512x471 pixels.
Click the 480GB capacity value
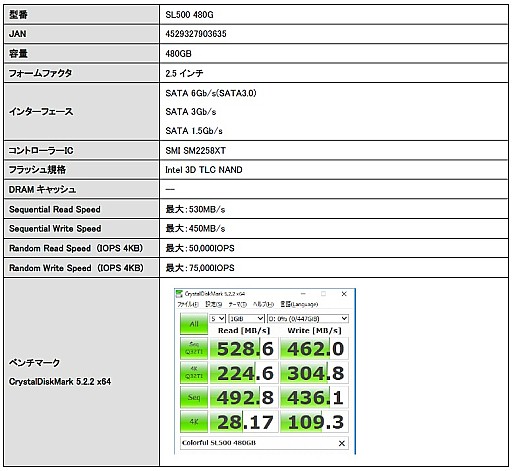[x=178, y=53]
